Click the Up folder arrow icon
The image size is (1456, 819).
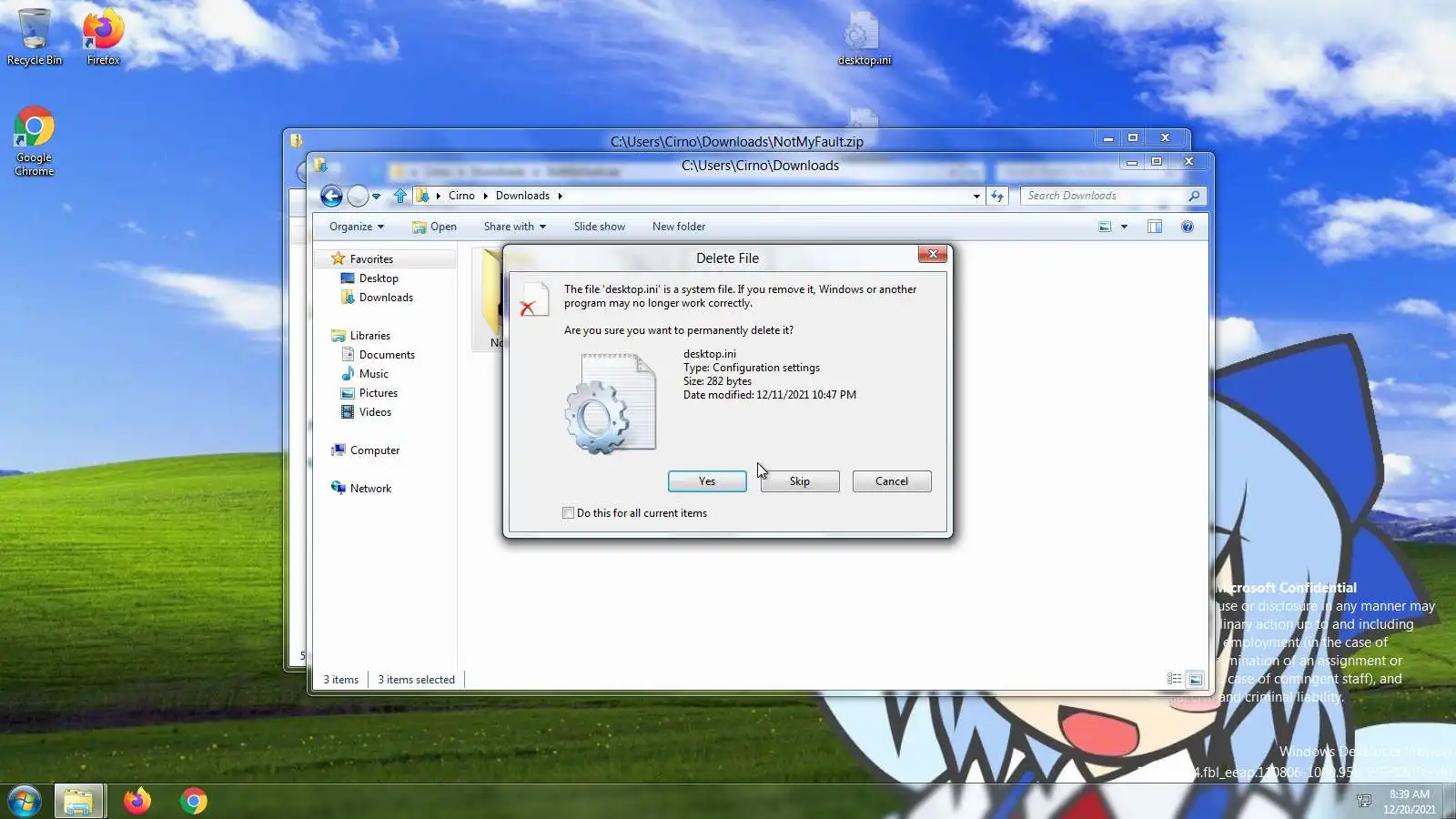(x=400, y=196)
